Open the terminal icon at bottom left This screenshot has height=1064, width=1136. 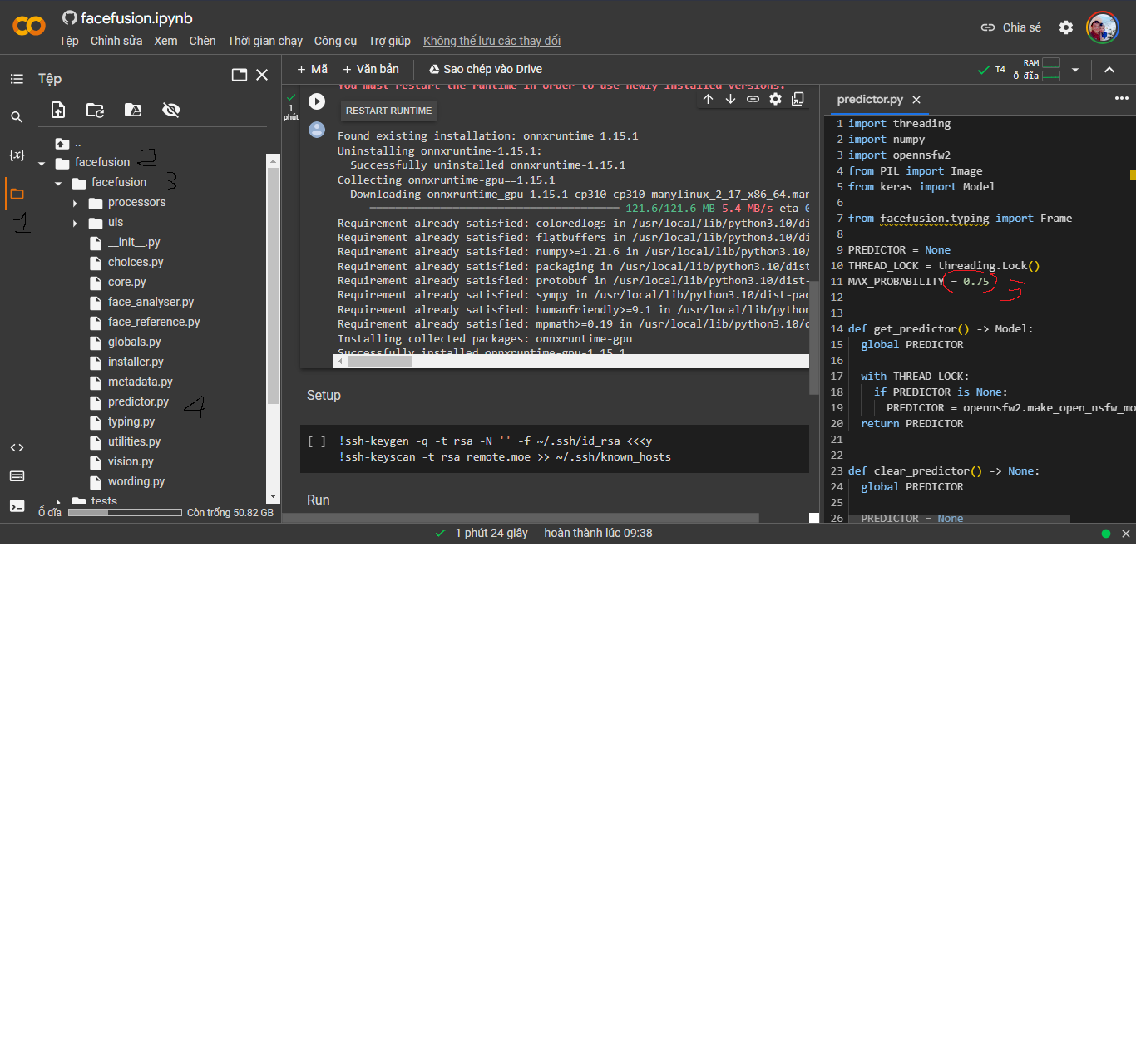pos(17,505)
